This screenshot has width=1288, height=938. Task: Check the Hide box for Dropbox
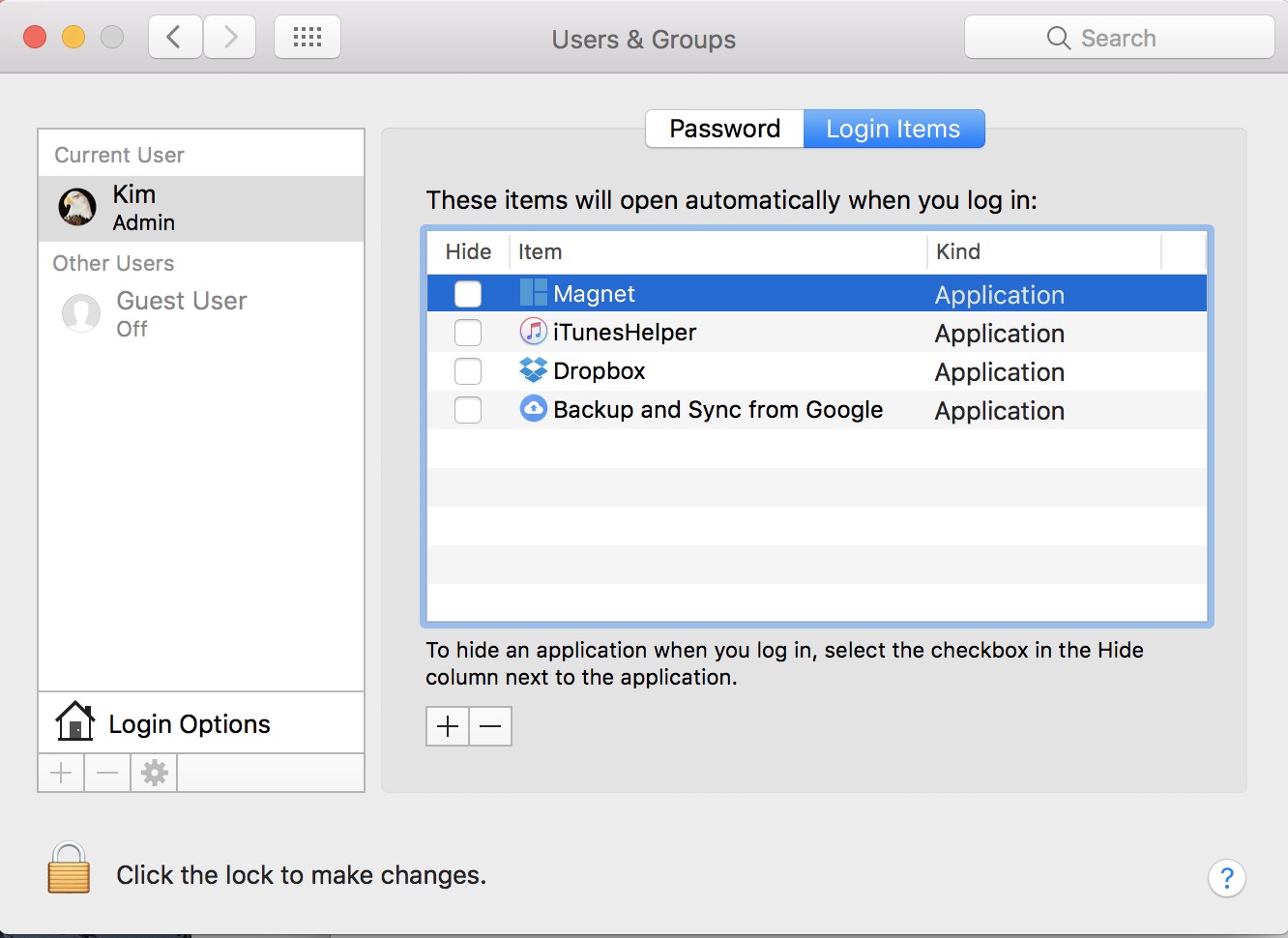[468, 371]
